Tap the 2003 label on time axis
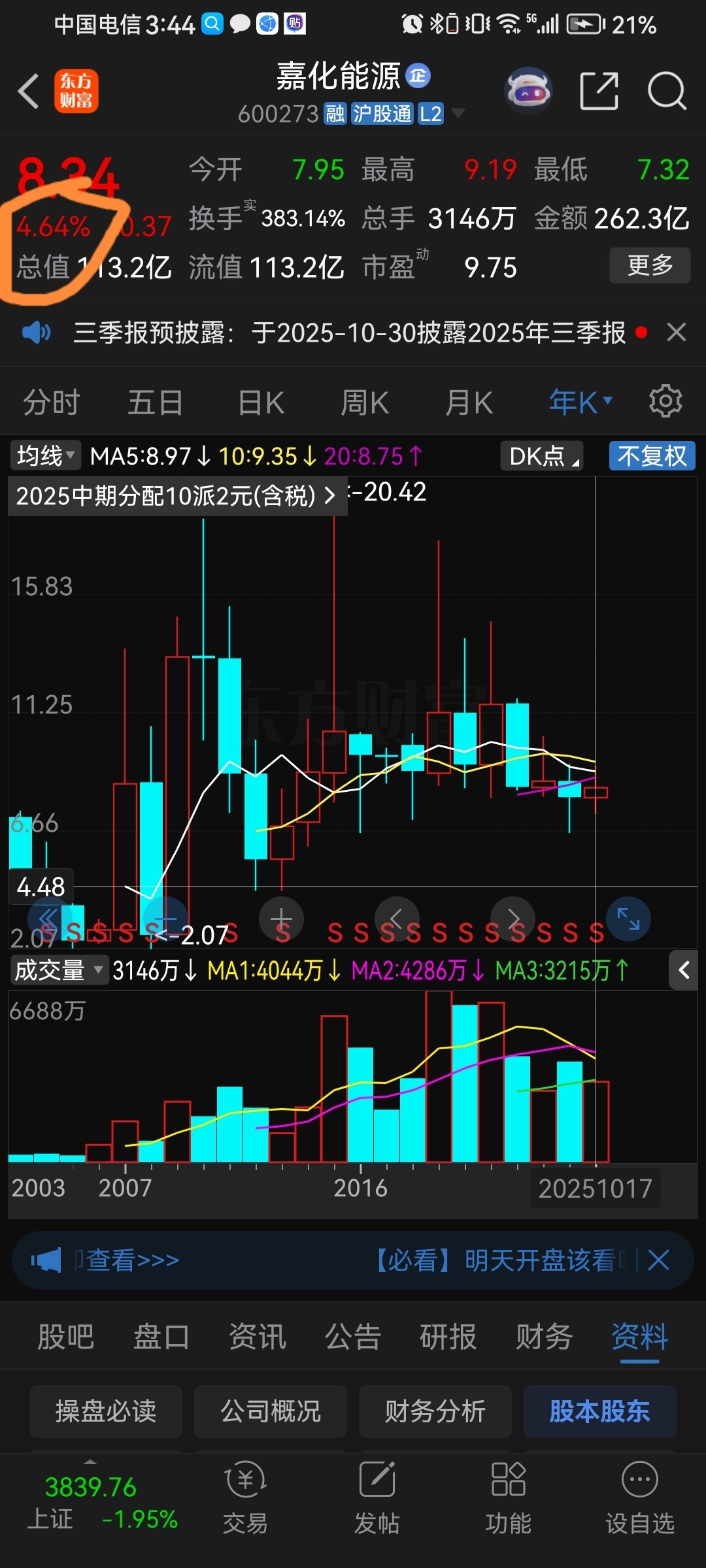The image size is (706, 1568). pos(38,1188)
